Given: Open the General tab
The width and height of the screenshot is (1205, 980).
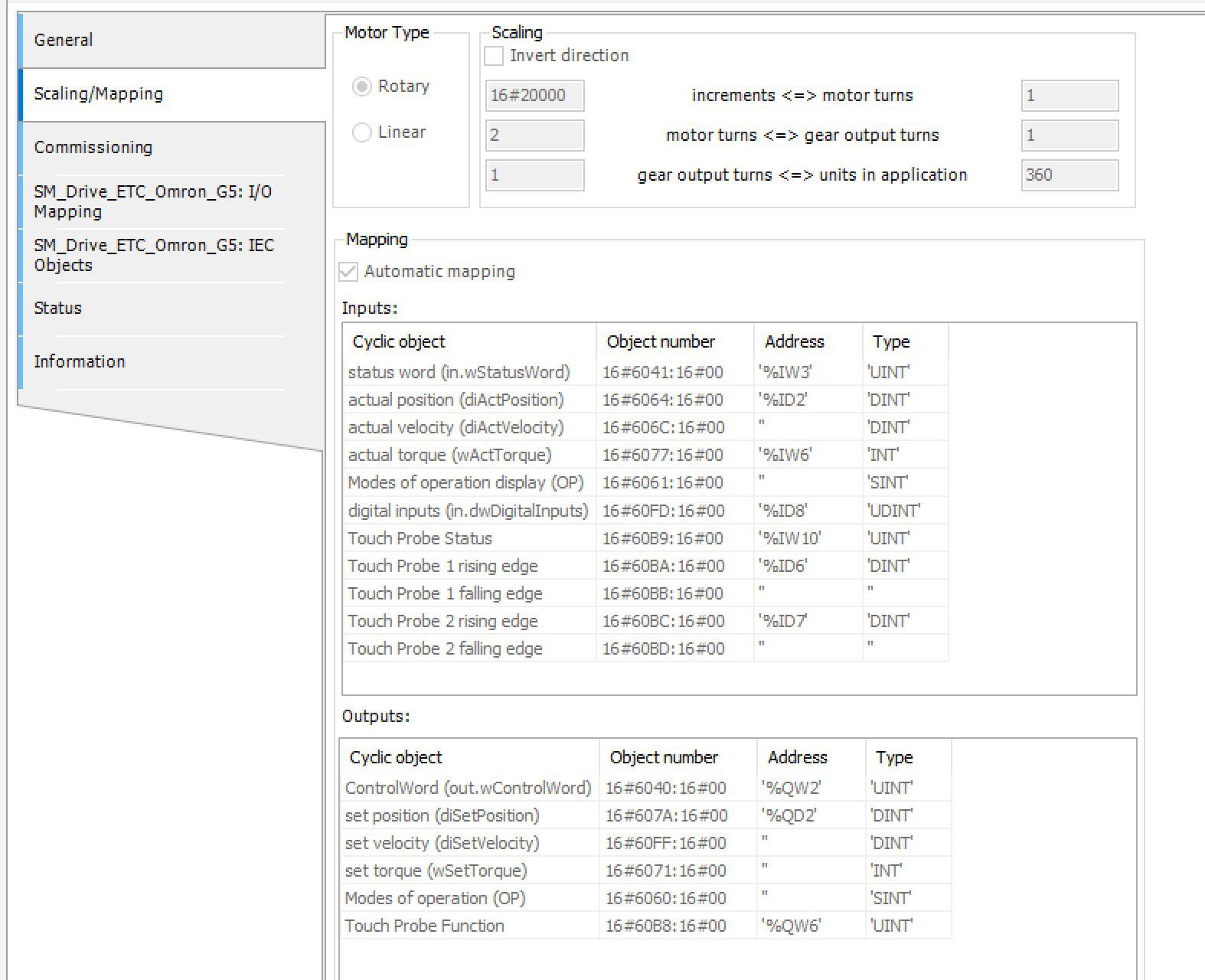Looking at the screenshot, I should (x=64, y=40).
